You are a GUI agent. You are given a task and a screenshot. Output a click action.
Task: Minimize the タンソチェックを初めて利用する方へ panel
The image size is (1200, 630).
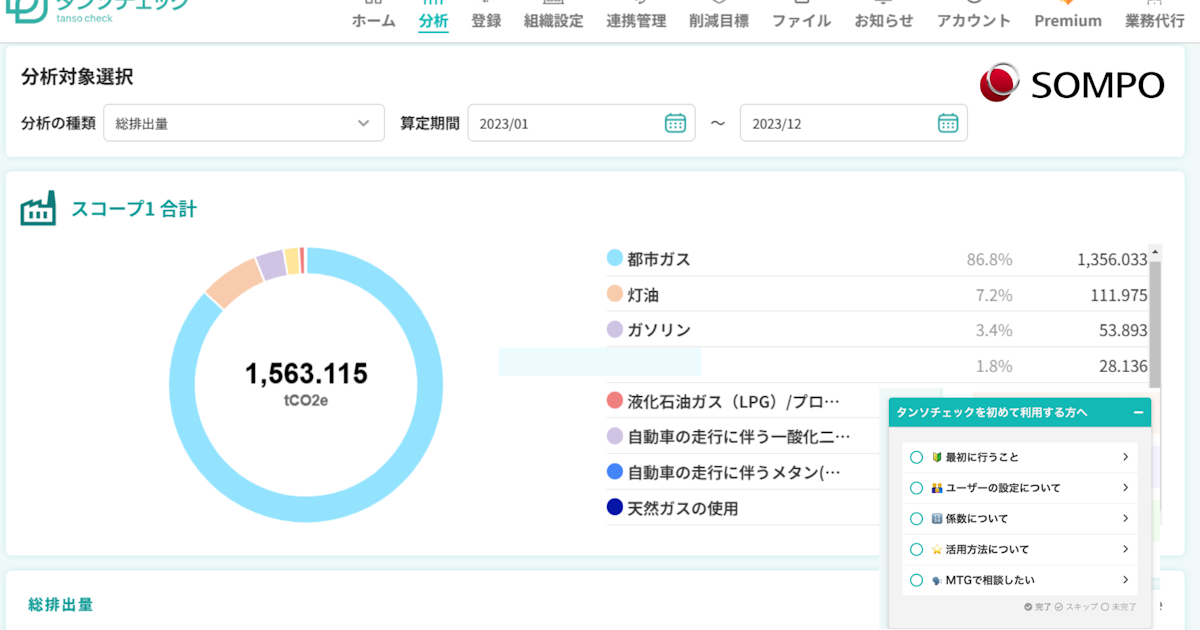(1138, 412)
